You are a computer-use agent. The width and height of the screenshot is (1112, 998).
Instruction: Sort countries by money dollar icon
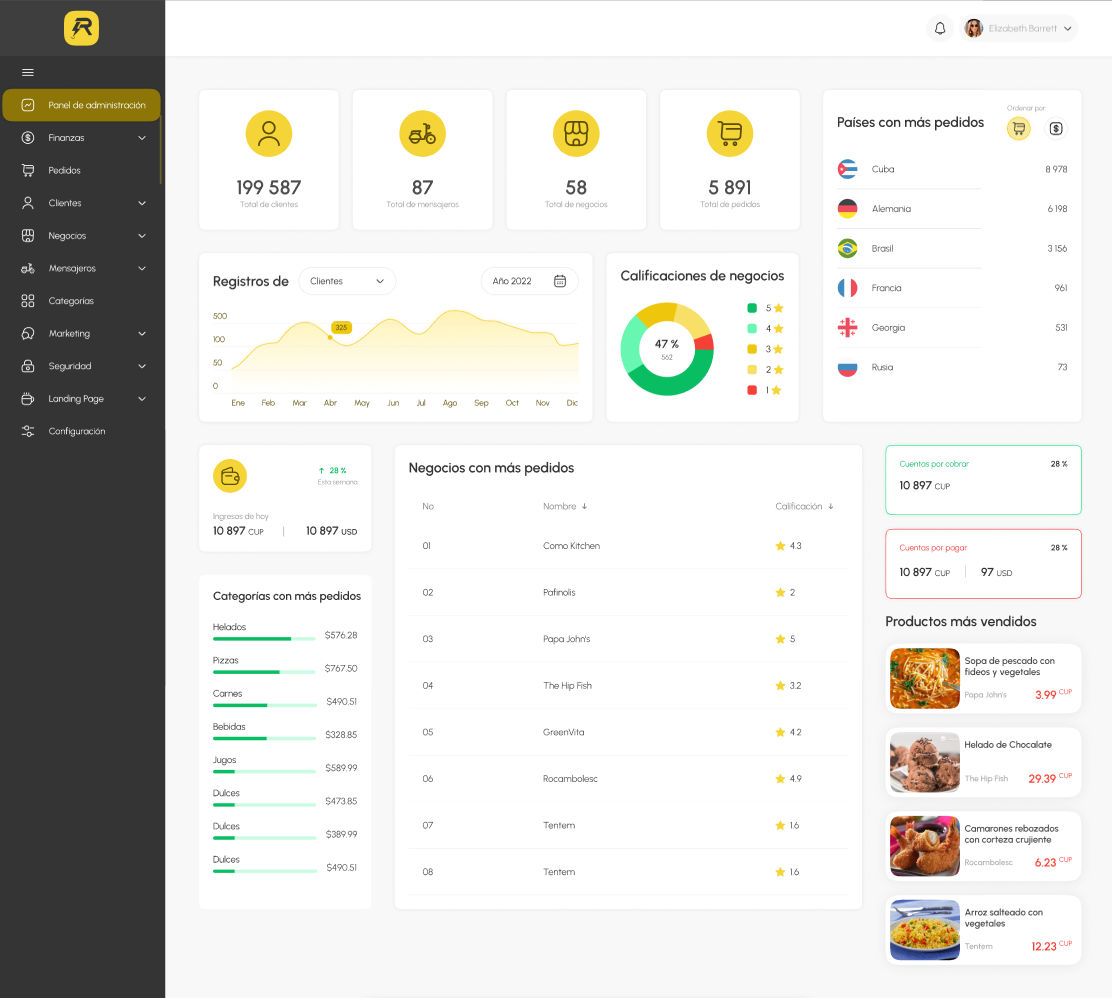tap(1056, 128)
